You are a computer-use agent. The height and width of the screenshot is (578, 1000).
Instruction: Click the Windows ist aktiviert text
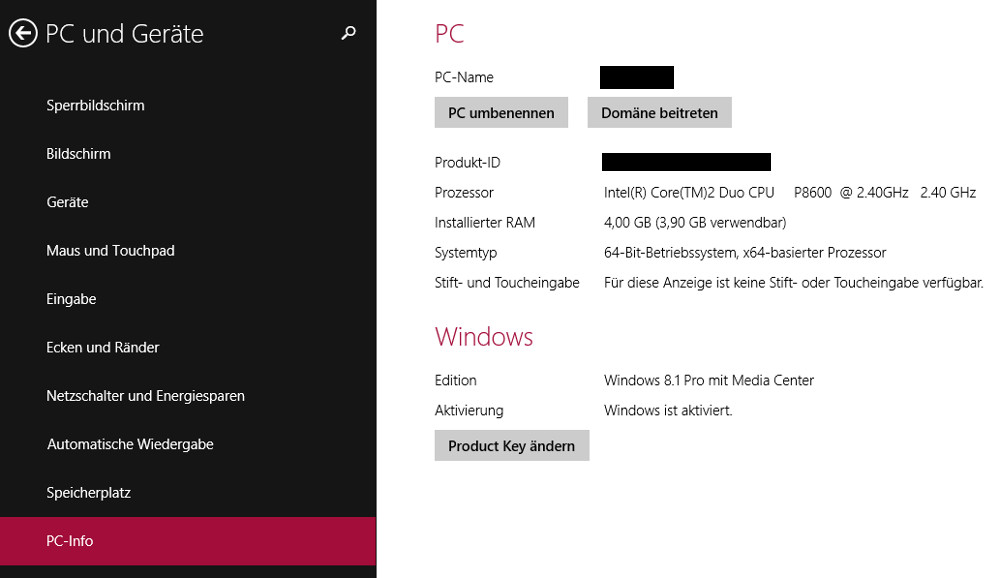tap(668, 410)
